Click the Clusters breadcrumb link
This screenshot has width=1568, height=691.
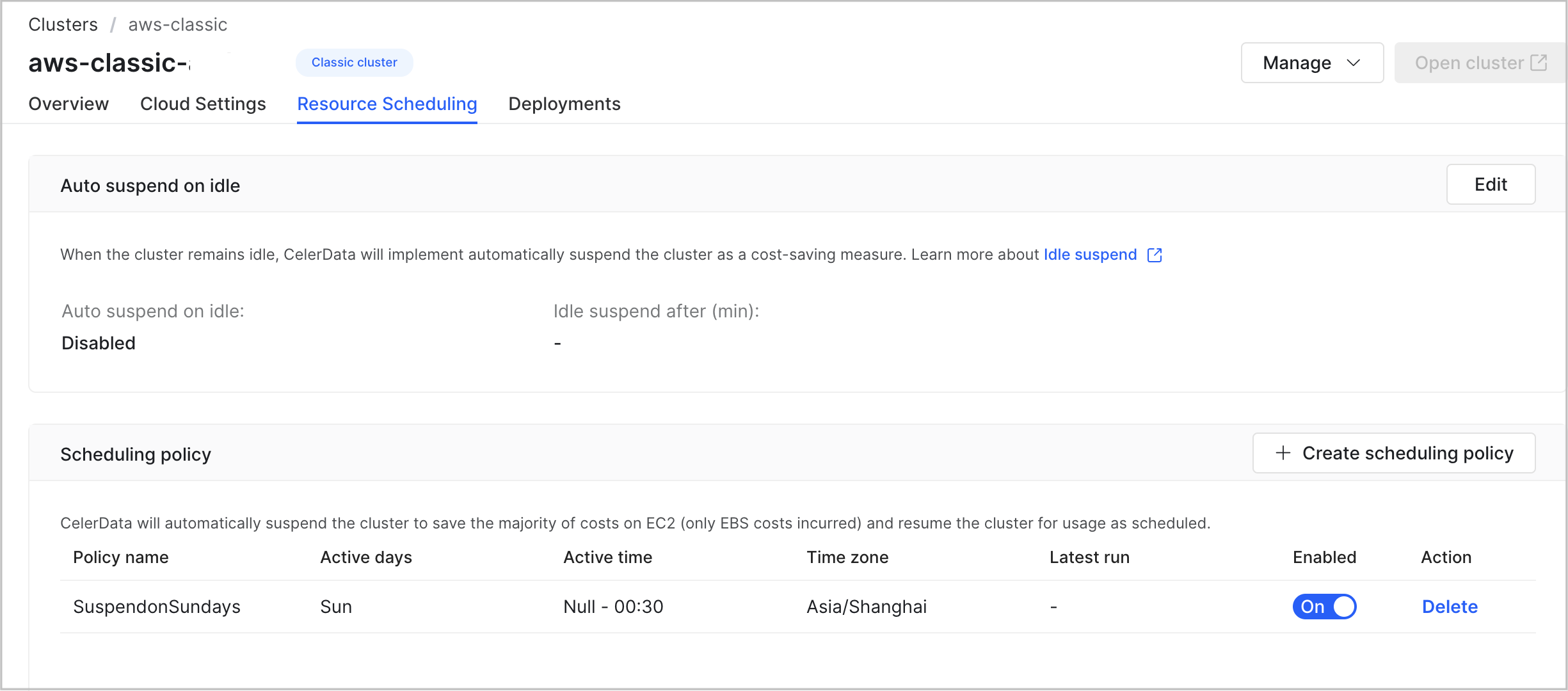tap(62, 24)
